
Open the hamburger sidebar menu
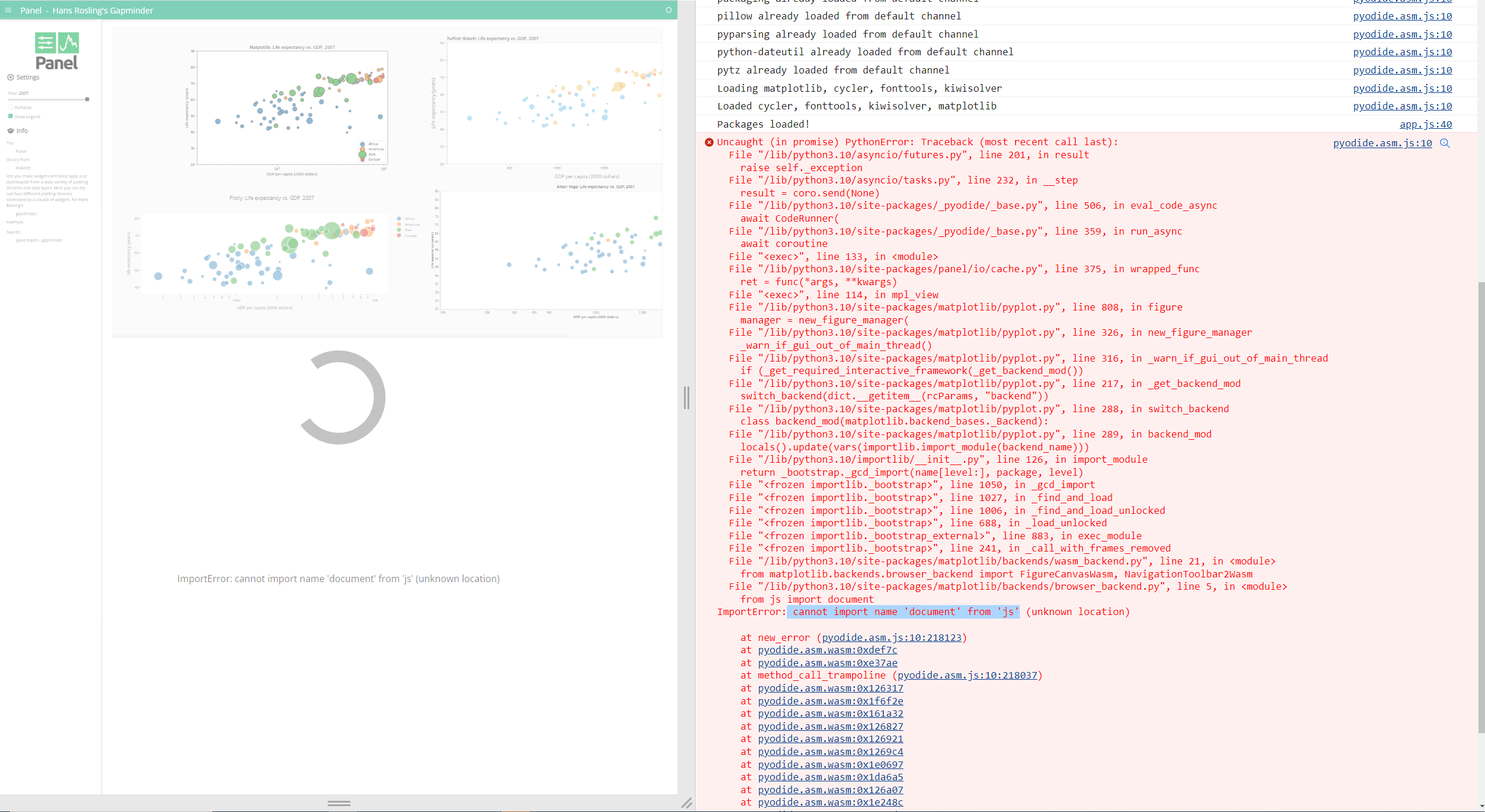tap(8, 10)
